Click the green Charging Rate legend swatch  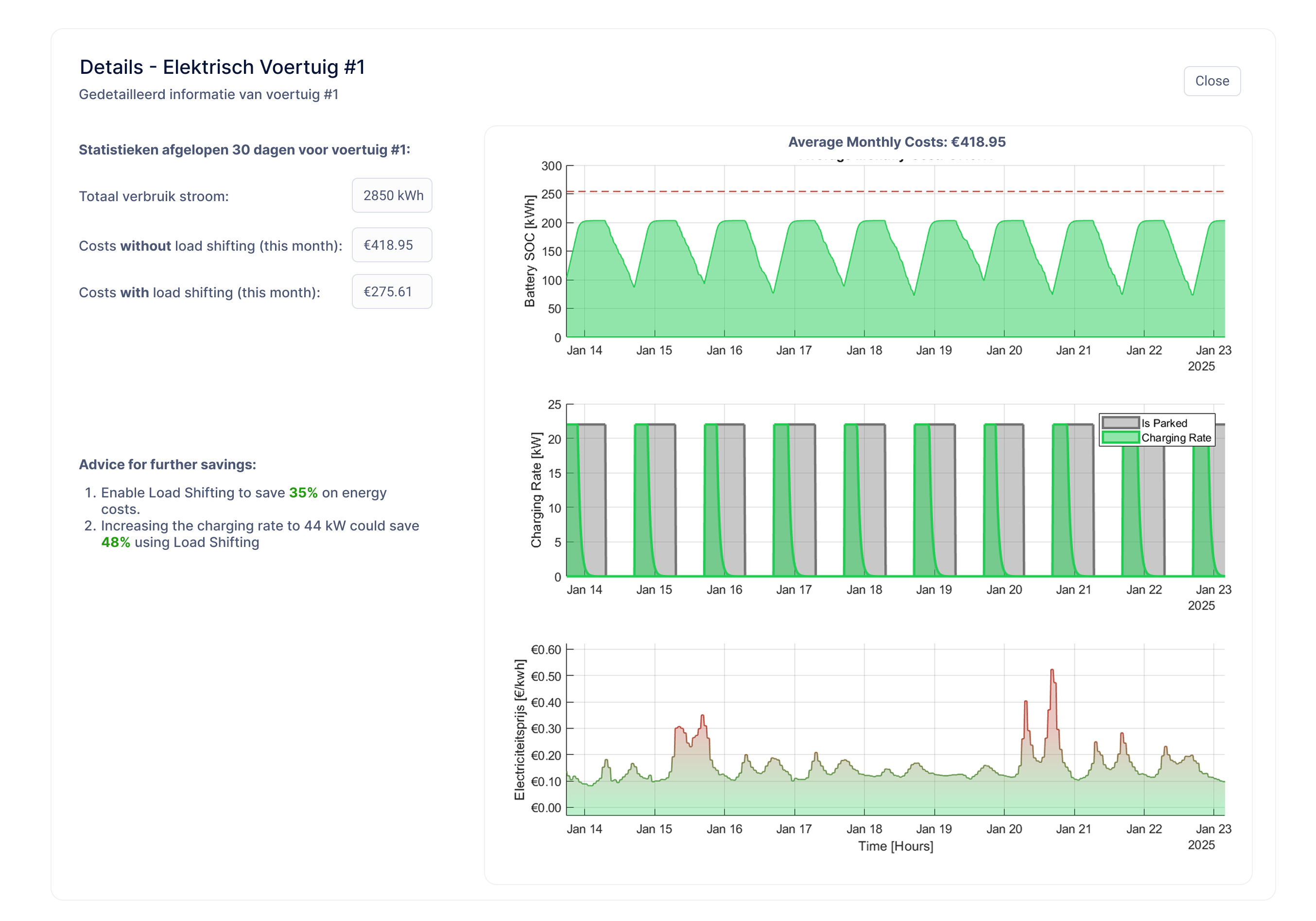[x=1120, y=438]
